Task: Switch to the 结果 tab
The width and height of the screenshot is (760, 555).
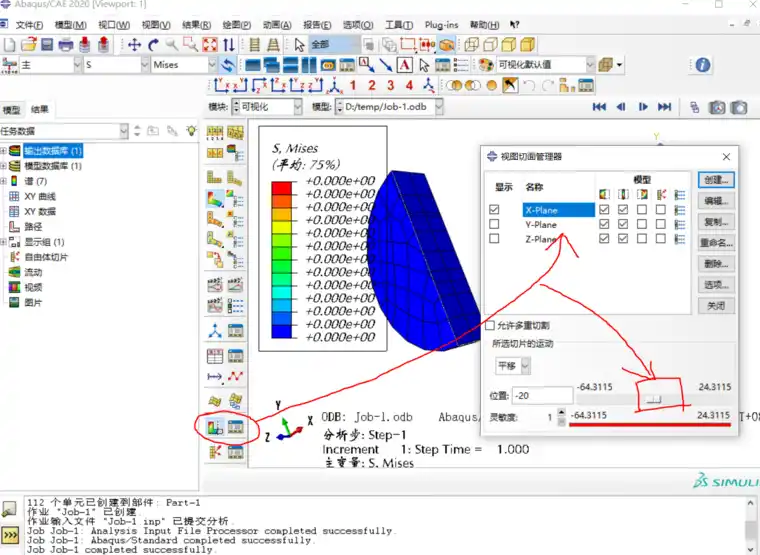Action: coord(39,110)
